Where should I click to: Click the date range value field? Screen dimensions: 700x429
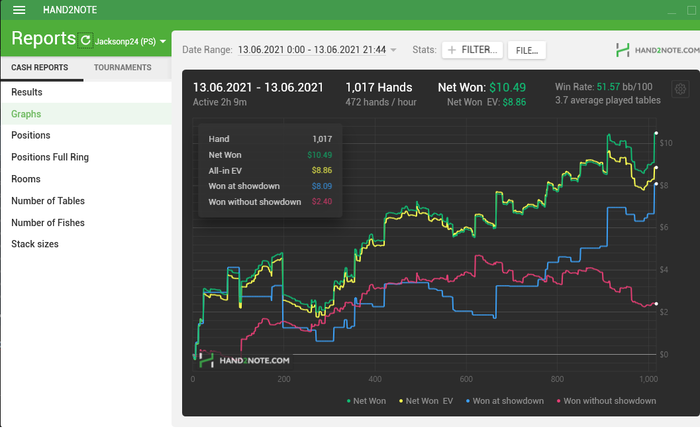(x=312, y=50)
